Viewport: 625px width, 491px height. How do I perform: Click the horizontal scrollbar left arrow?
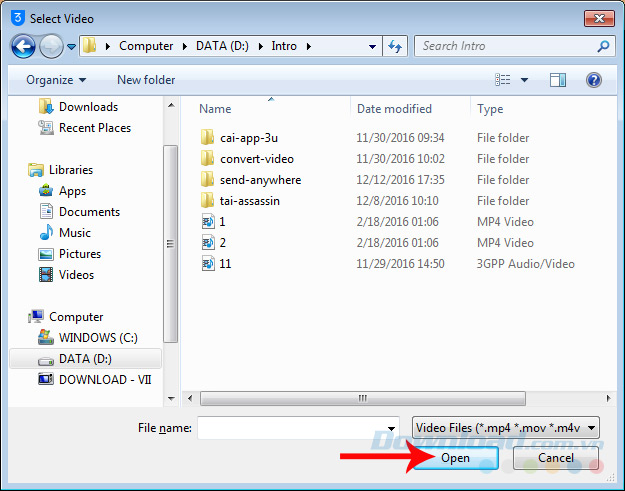coord(190,398)
